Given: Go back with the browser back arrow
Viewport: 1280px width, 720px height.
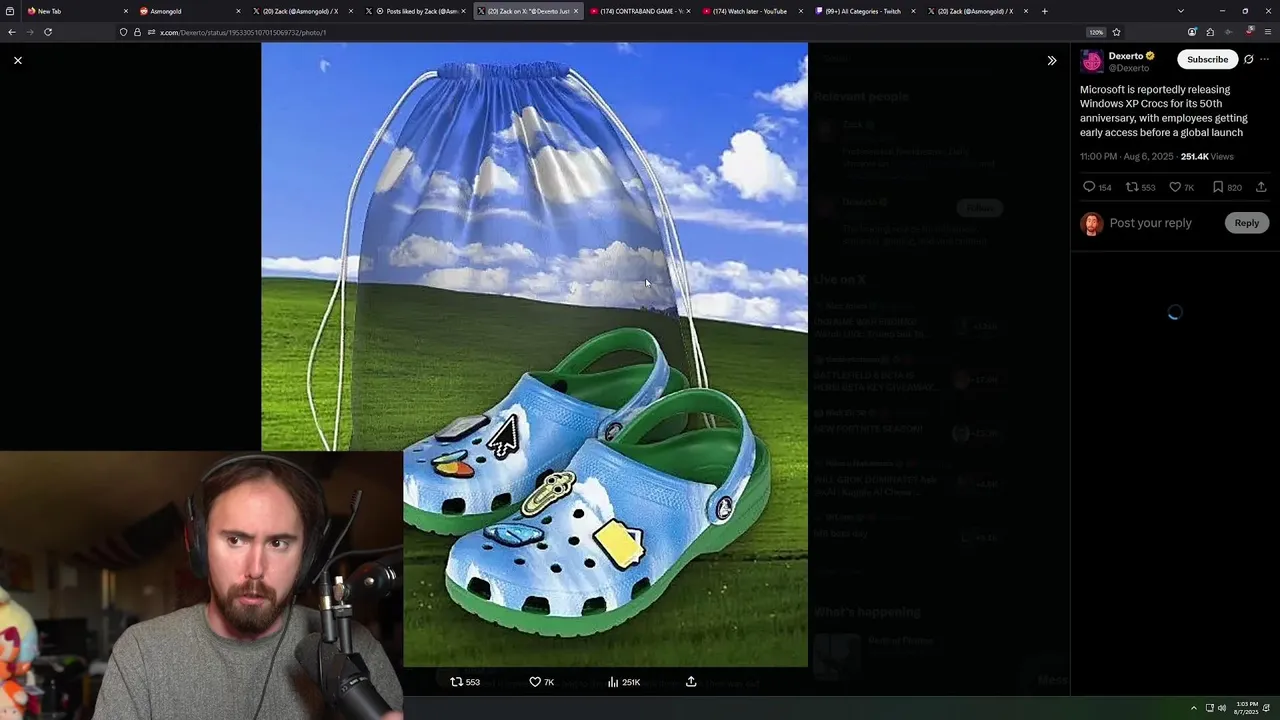Looking at the screenshot, I should point(12,32).
